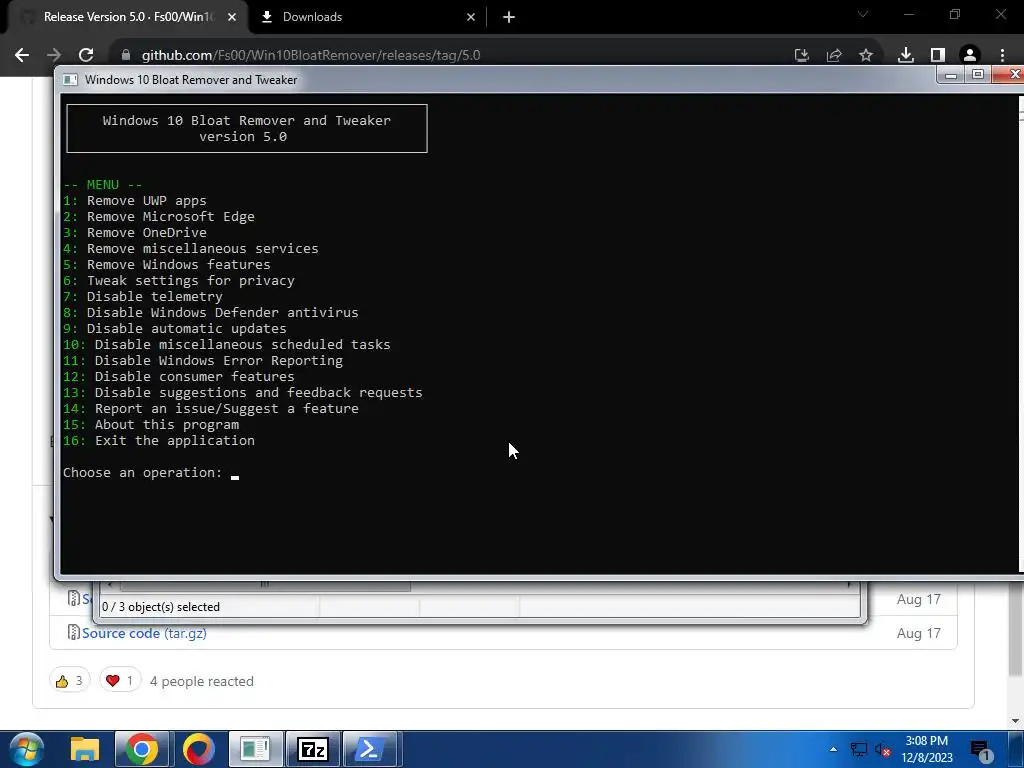Close the Release Version 5.0 tab
Screen dimensions: 1024x768
(232, 18)
